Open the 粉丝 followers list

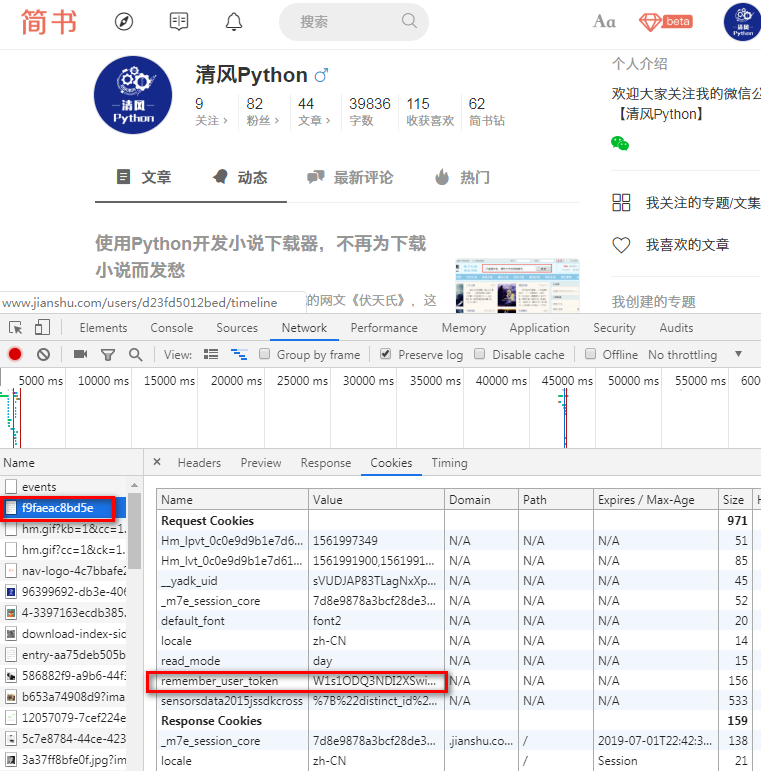(262, 112)
